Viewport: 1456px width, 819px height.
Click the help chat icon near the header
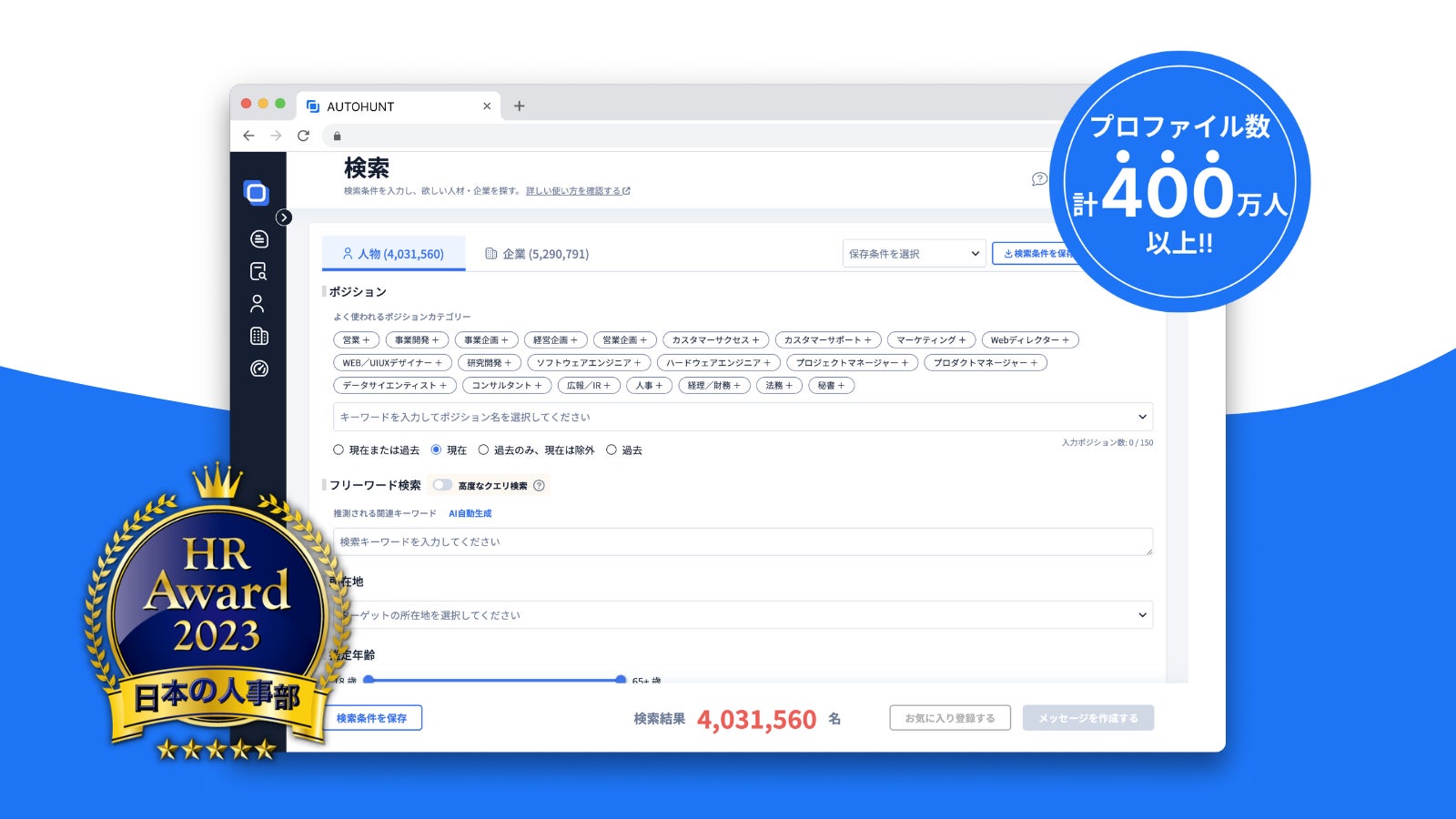tap(1039, 179)
